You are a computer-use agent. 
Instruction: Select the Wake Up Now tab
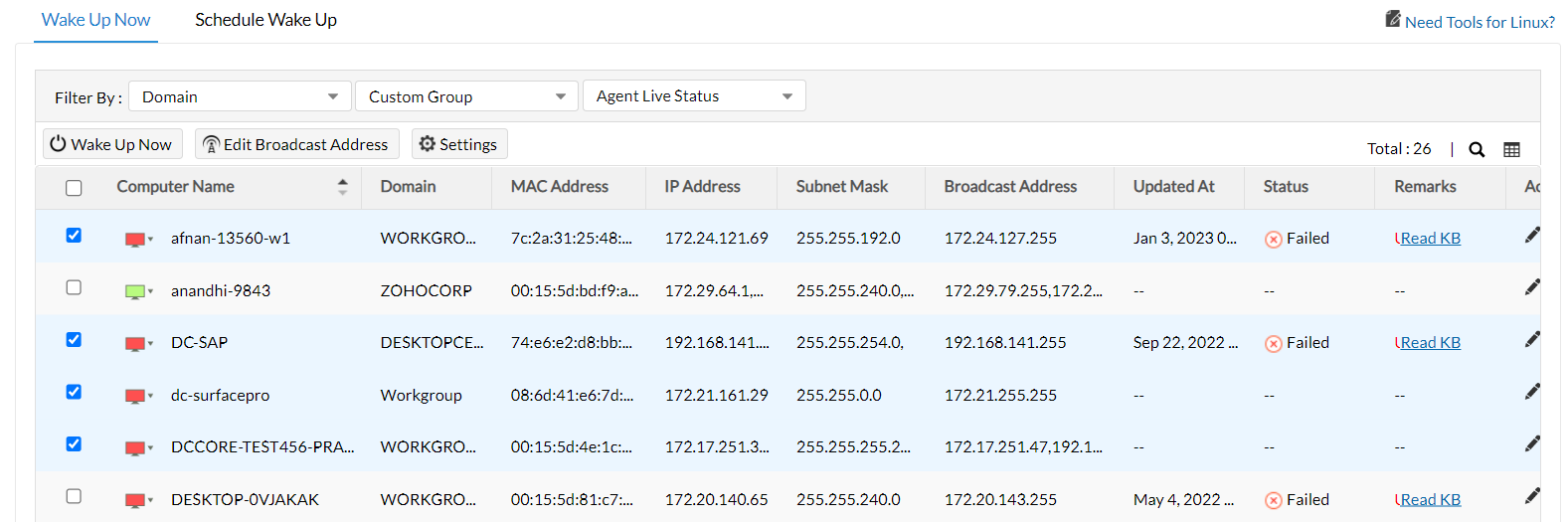coord(95,20)
